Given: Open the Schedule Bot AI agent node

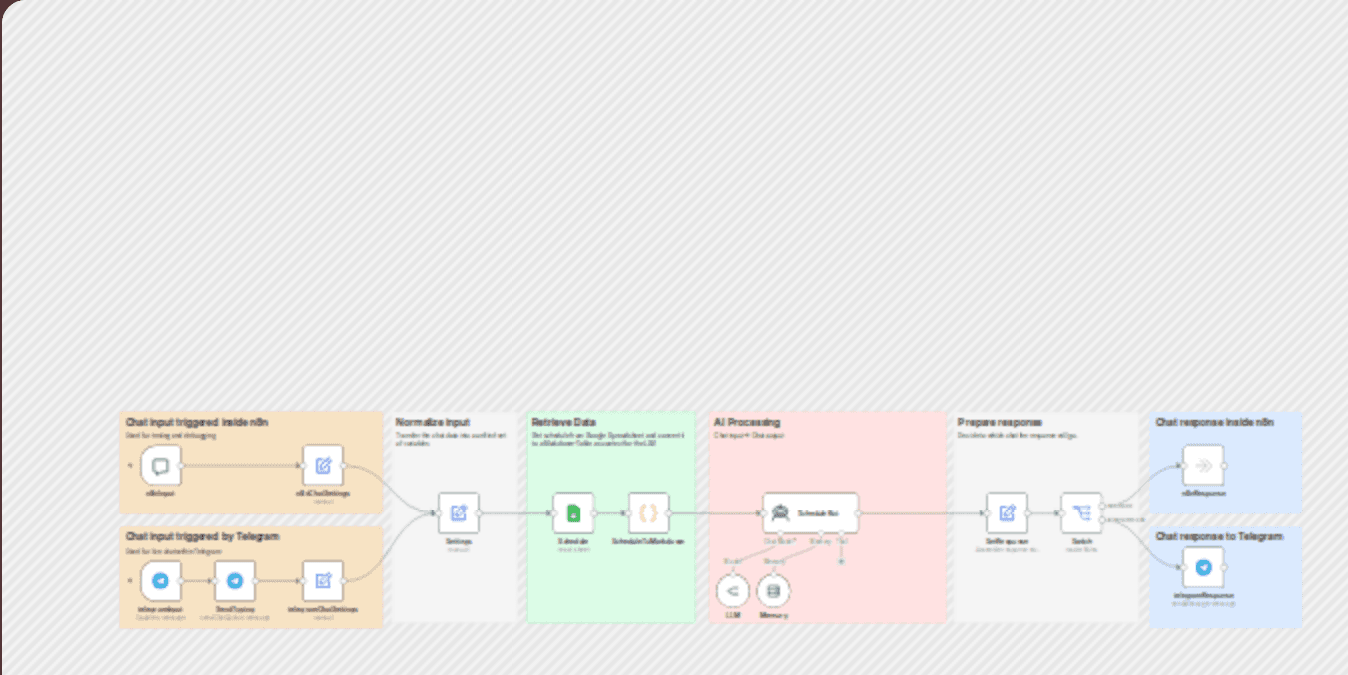Looking at the screenshot, I should pos(810,513).
